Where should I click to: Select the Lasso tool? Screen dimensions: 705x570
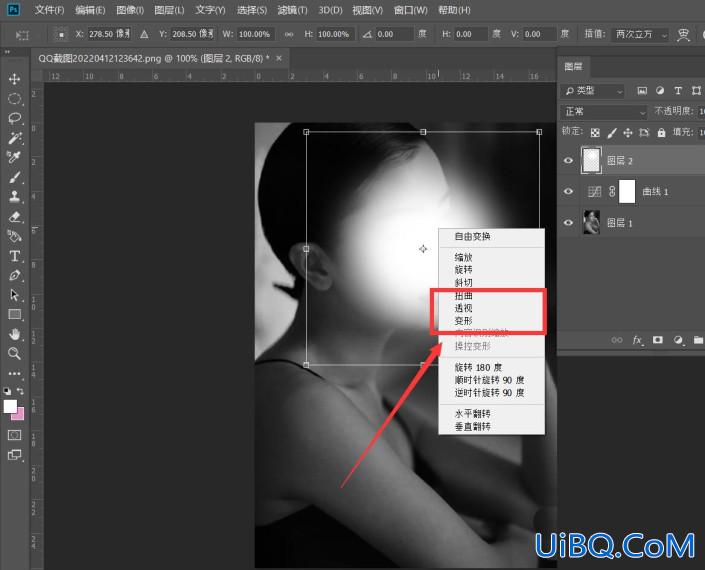(14, 118)
